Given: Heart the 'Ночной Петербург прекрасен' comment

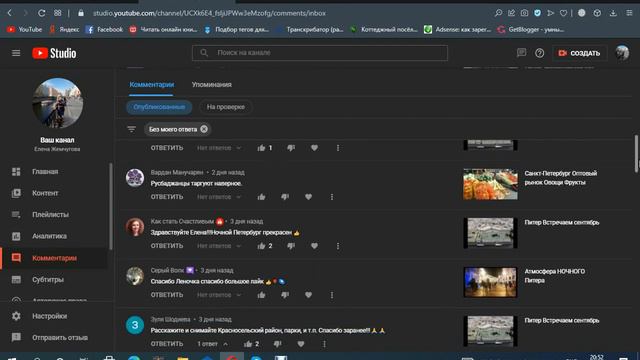Looking at the screenshot, I should 314,246.
